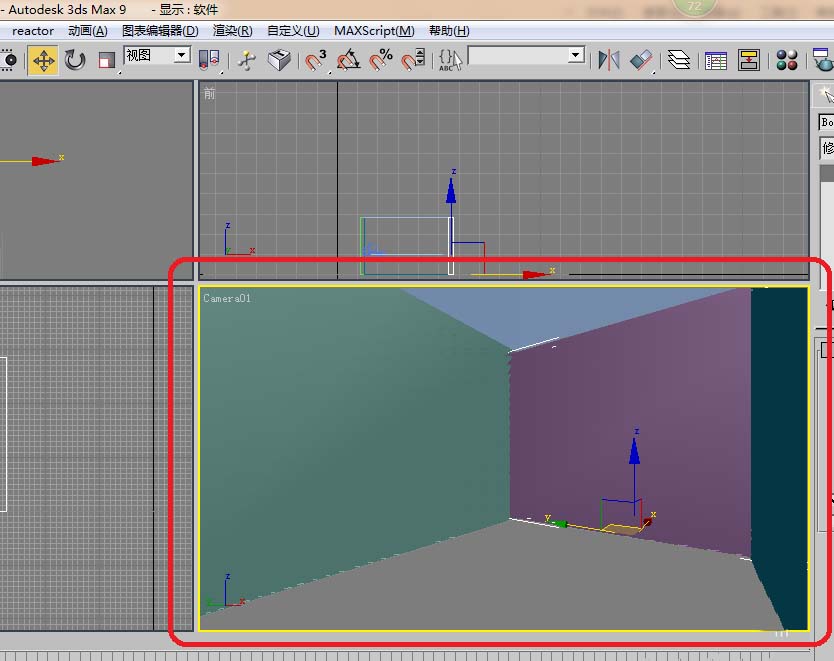Open the Mirror tool
The image size is (834, 661).
[608, 61]
